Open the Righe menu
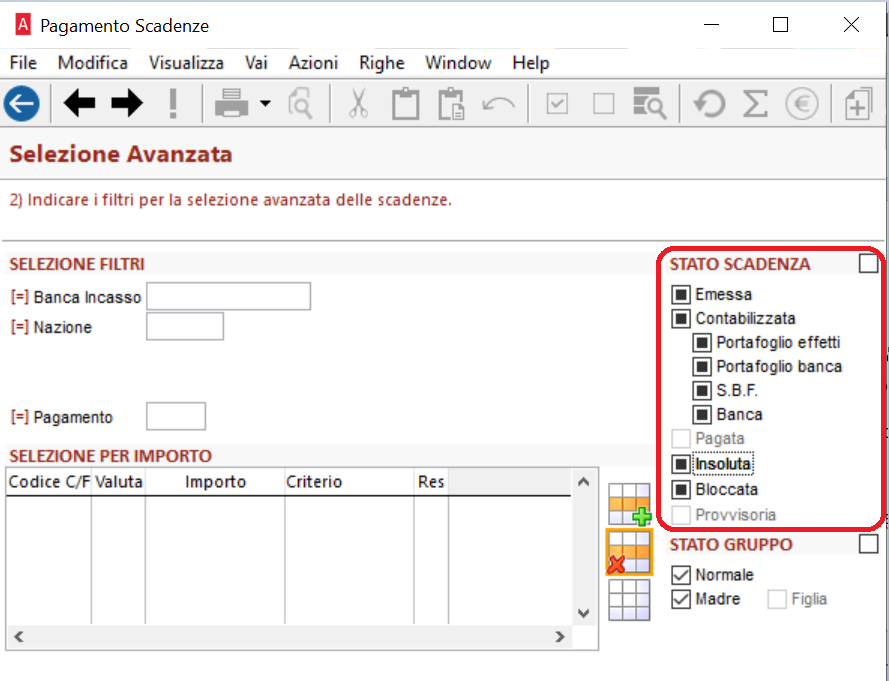Screen dimensions: 889x681 coord(382,62)
